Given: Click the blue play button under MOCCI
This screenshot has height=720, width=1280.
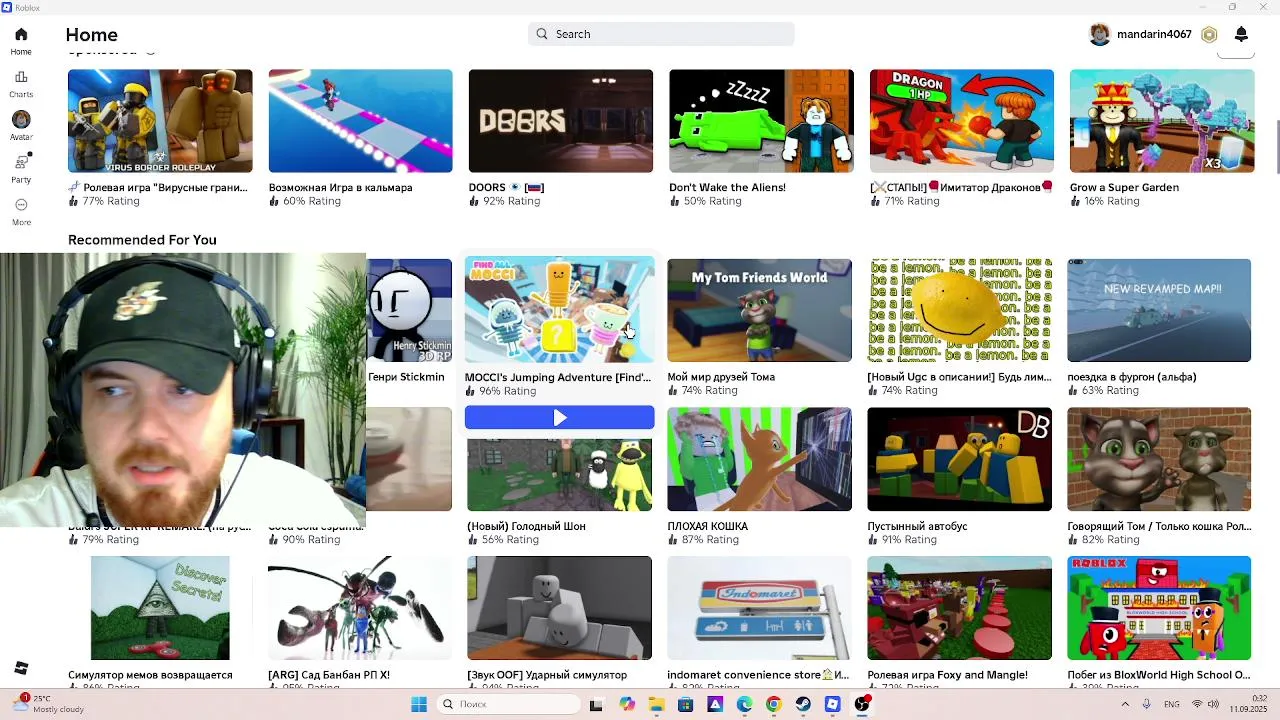Looking at the screenshot, I should [559, 418].
